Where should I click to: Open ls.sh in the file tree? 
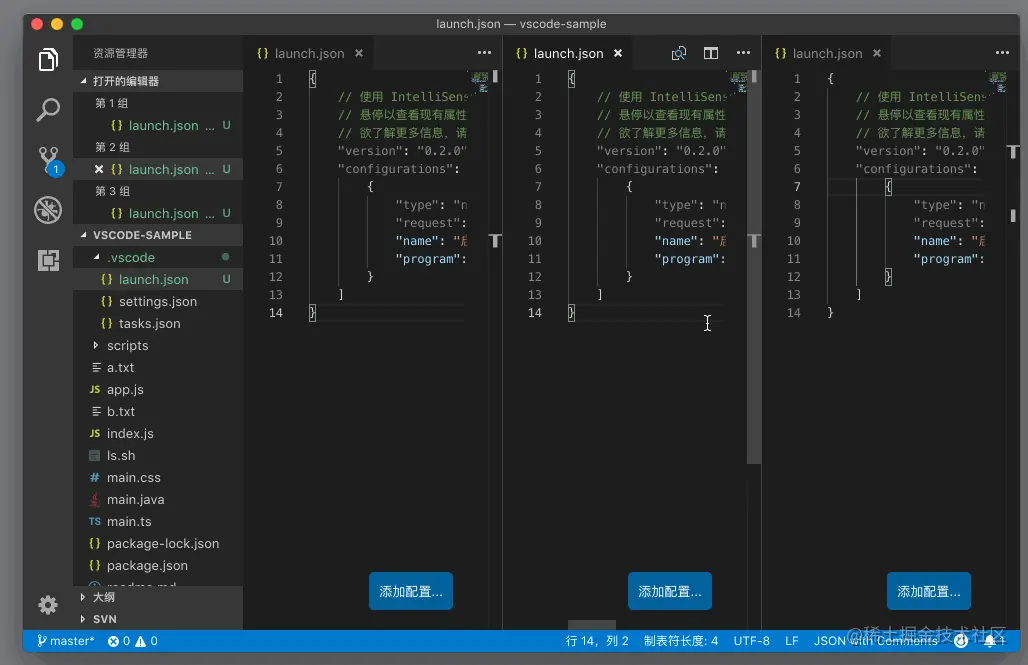coord(158,455)
